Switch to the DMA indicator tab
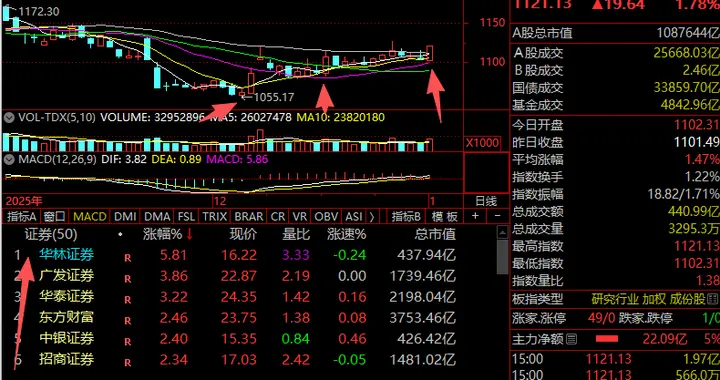The width and height of the screenshot is (720, 380). 157,216
